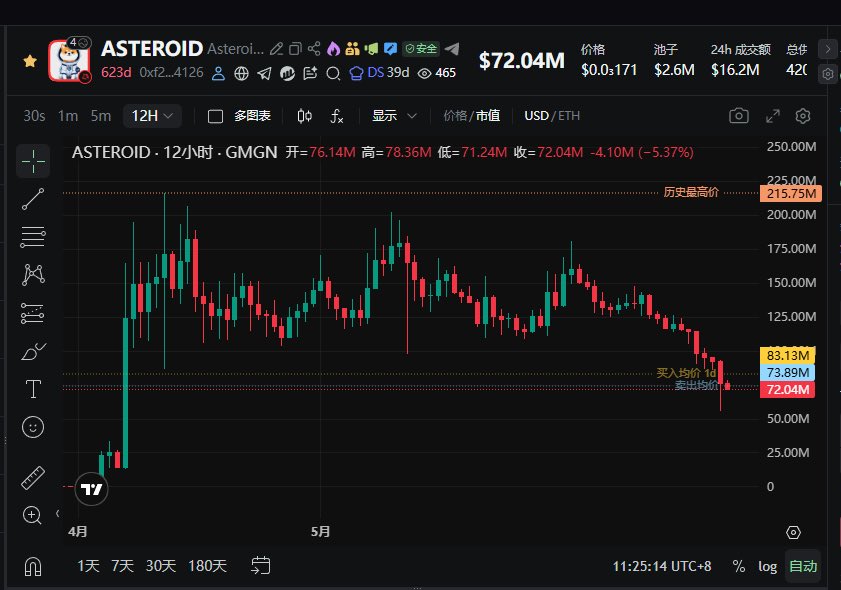The image size is (841, 590).
Task: Open the blue person profile icon
Action: point(218,73)
